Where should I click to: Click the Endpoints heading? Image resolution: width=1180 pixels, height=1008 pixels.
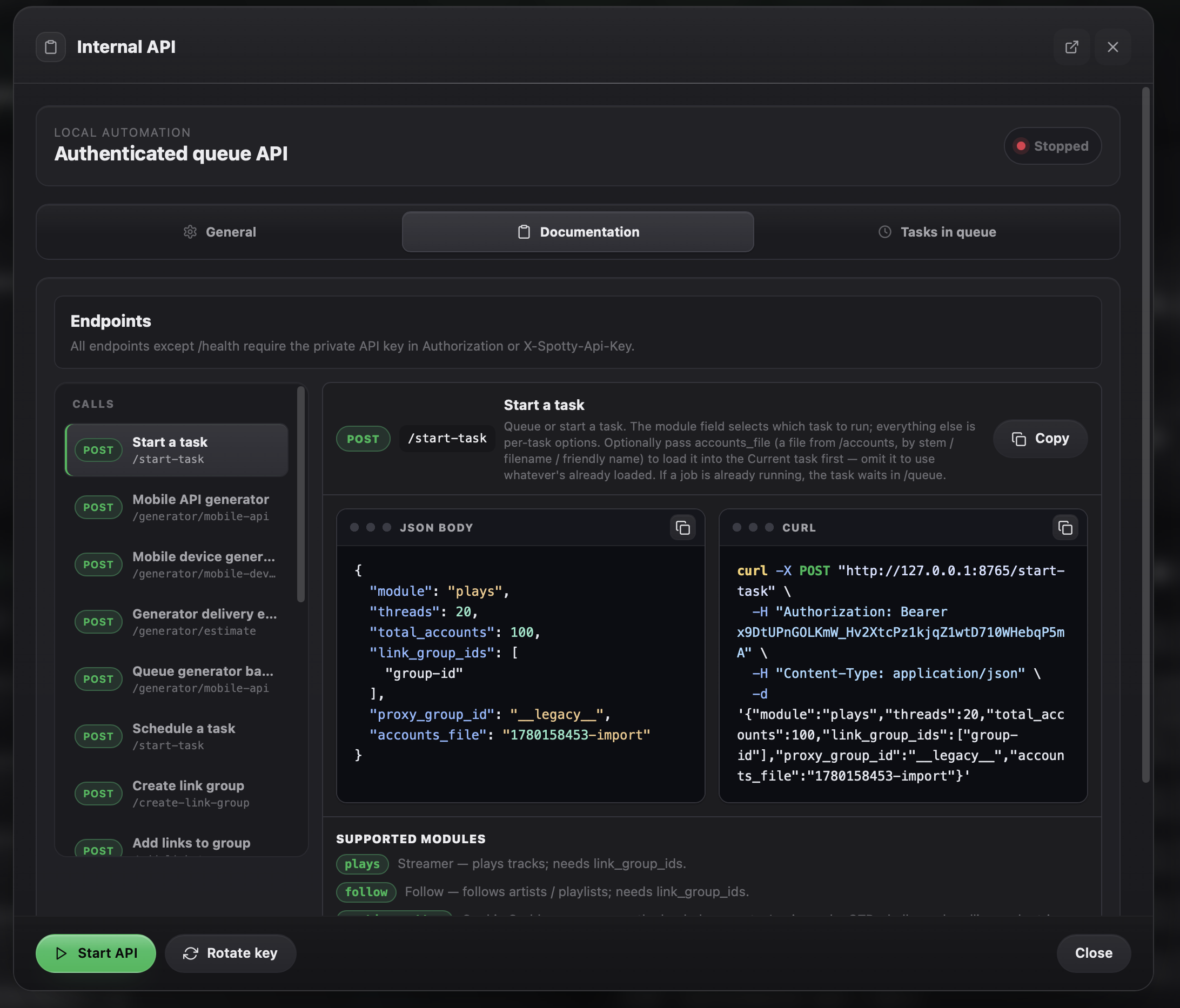(x=111, y=321)
